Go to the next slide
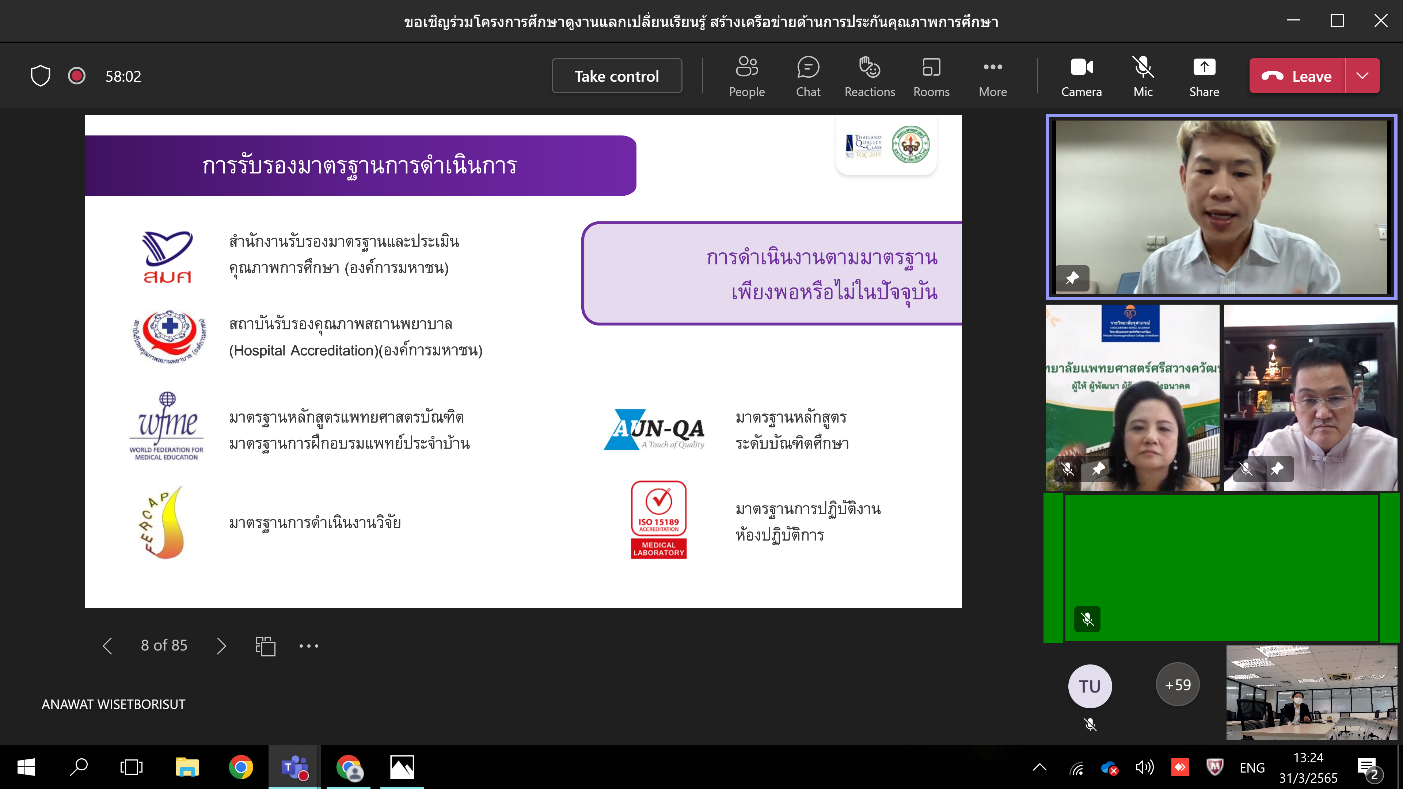Image resolution: width=1403 pixels, height=789 pixels. point(221,646)
